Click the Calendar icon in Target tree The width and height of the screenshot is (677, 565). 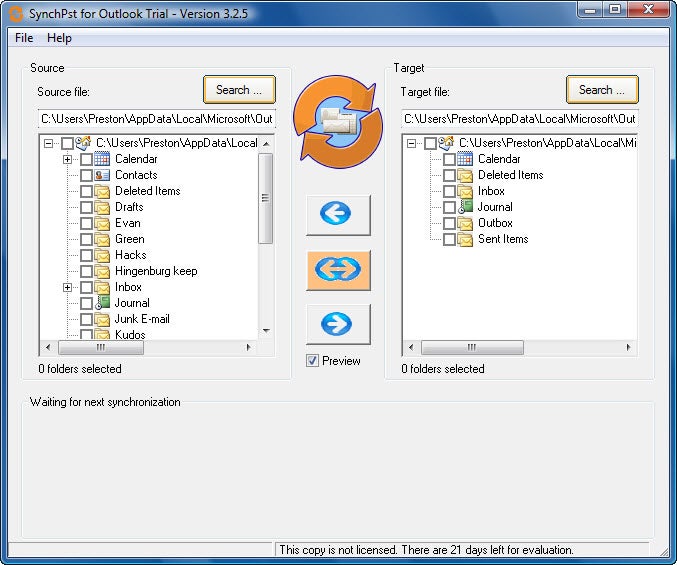click(x=465, y=159)
